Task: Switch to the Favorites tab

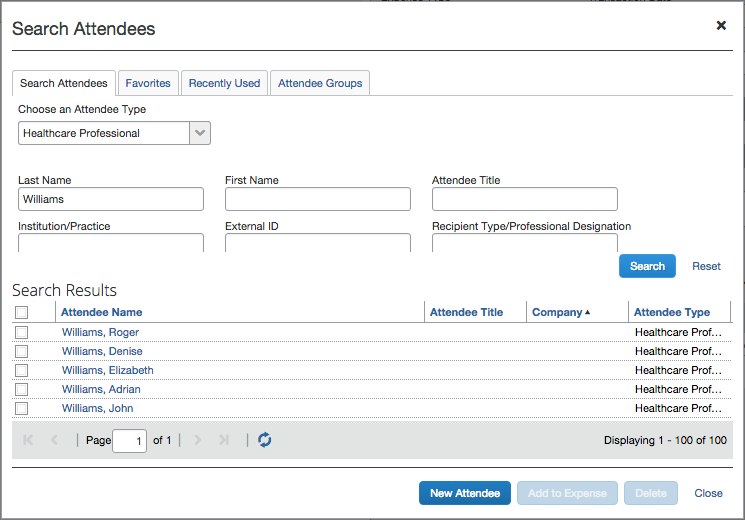Action: (x=148, y=83)
